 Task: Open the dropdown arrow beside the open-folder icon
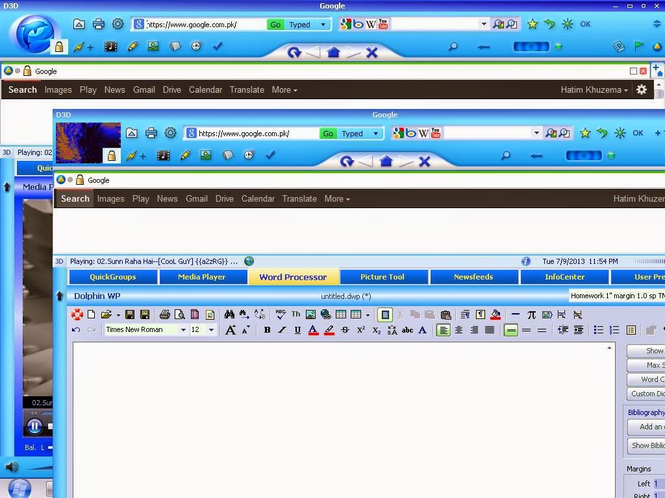pyautogui.click(x=118, y=315)
